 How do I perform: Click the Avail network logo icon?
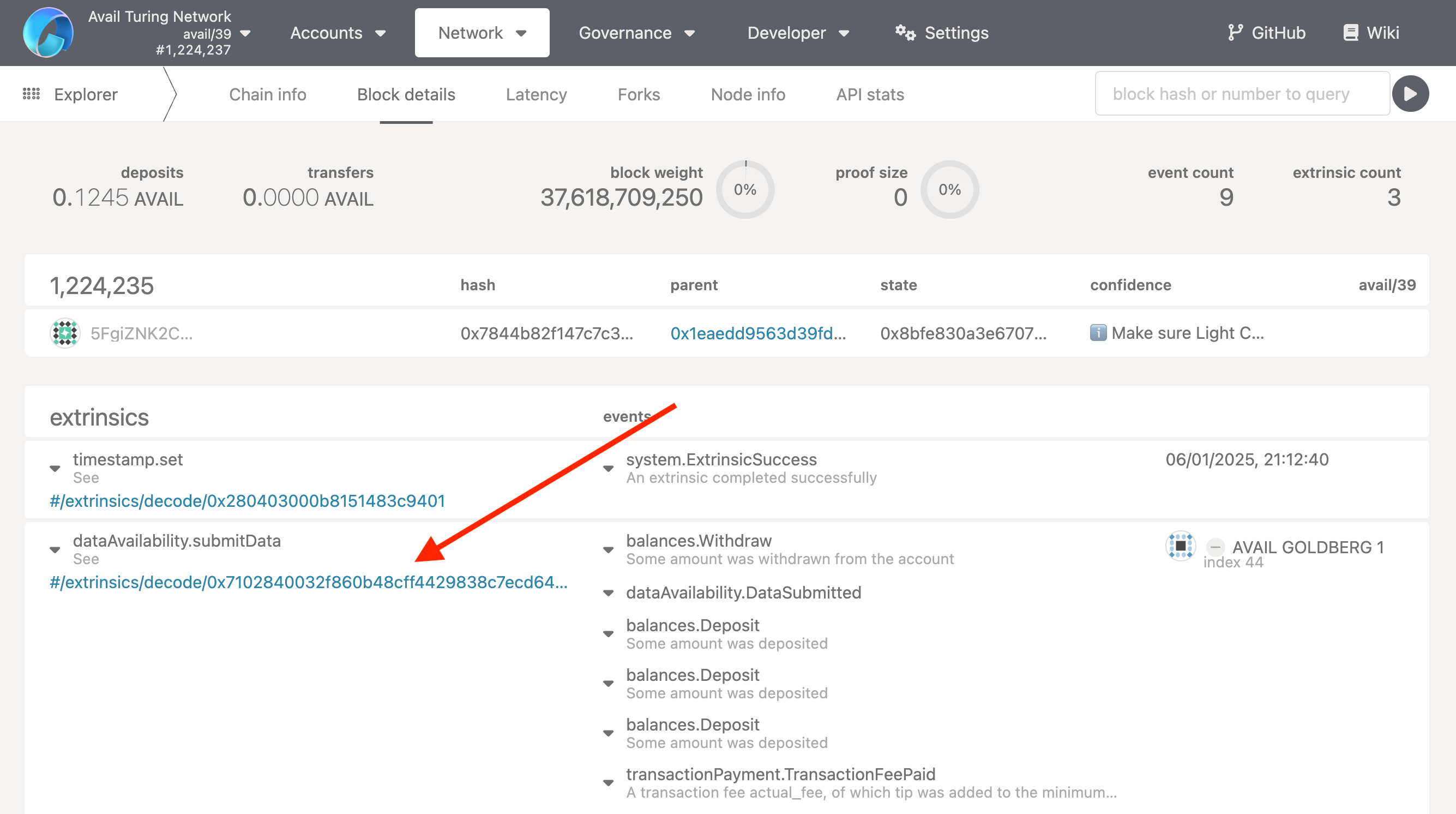tap(47, 32)
